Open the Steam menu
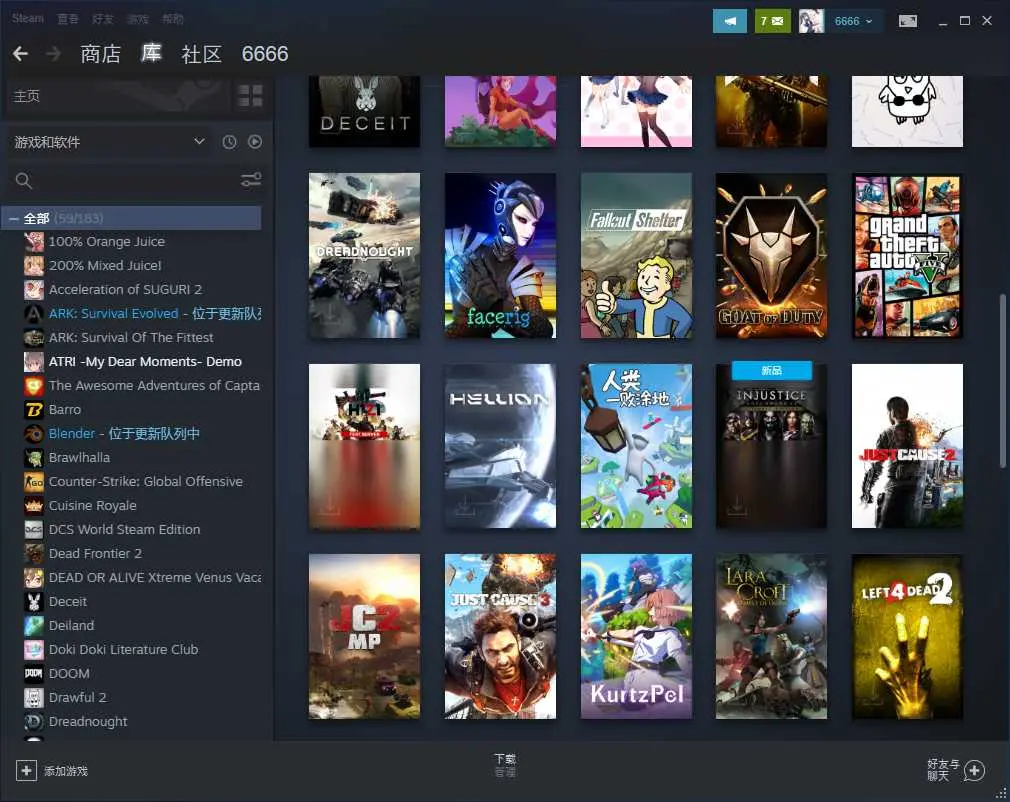 tap(28, 18)
